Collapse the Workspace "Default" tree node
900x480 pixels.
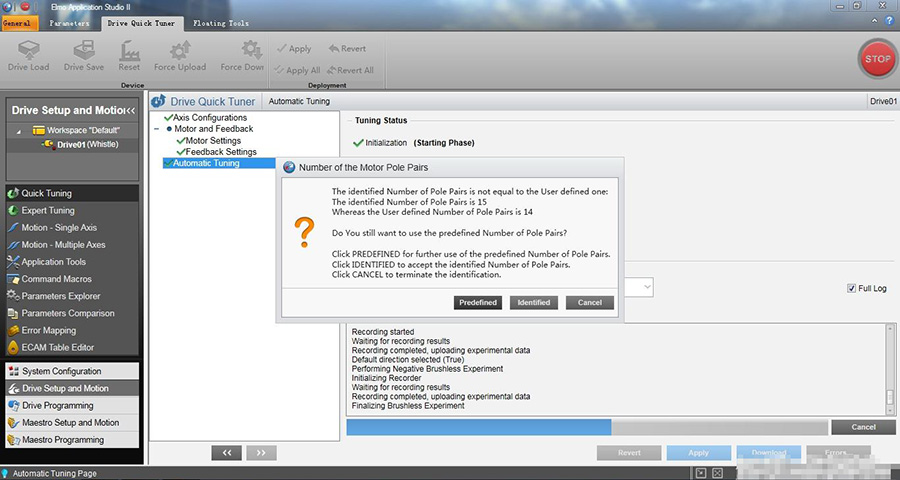[x=20, y=131]
